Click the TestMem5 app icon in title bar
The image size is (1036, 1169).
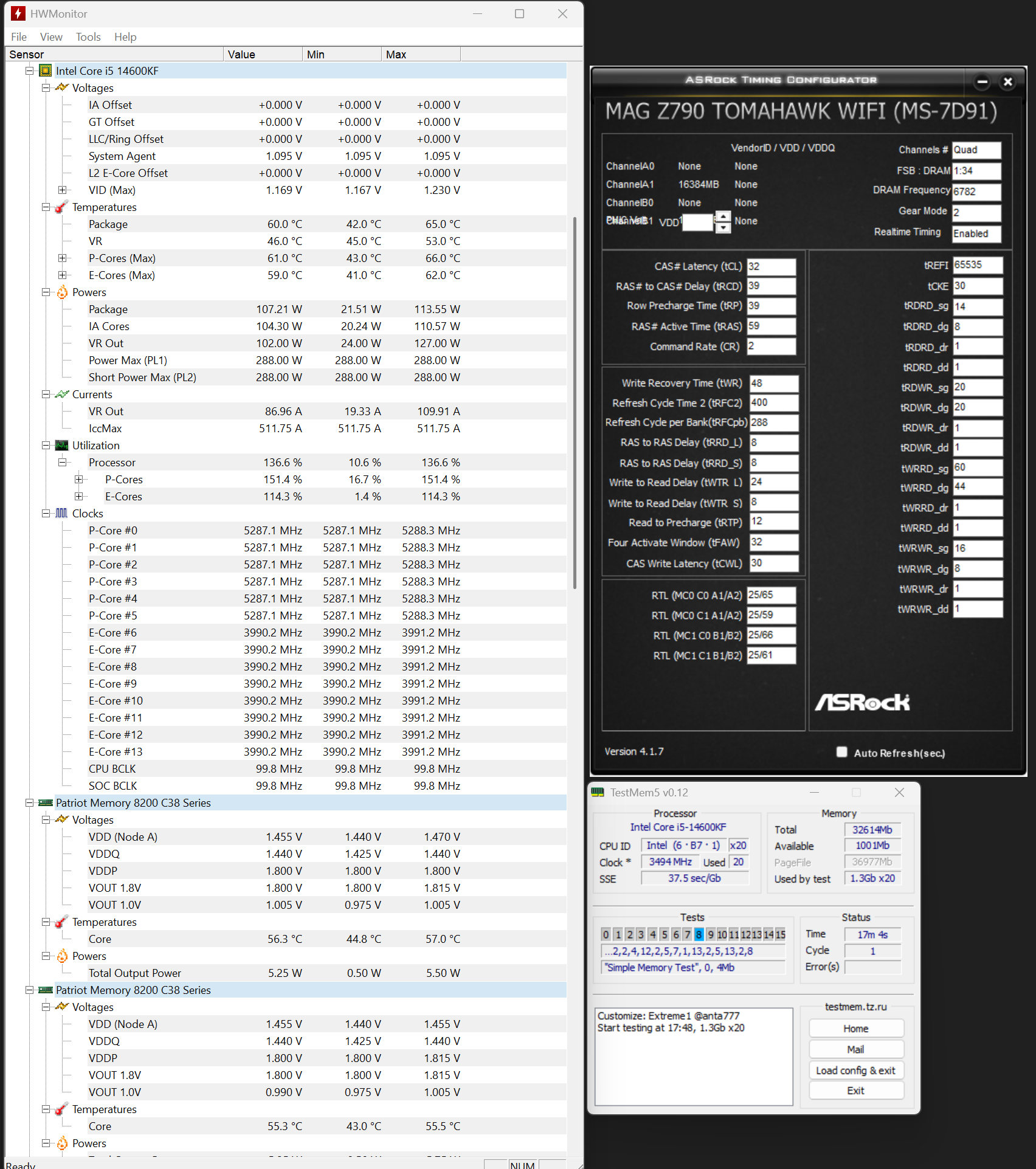click(x=598, y=793)
